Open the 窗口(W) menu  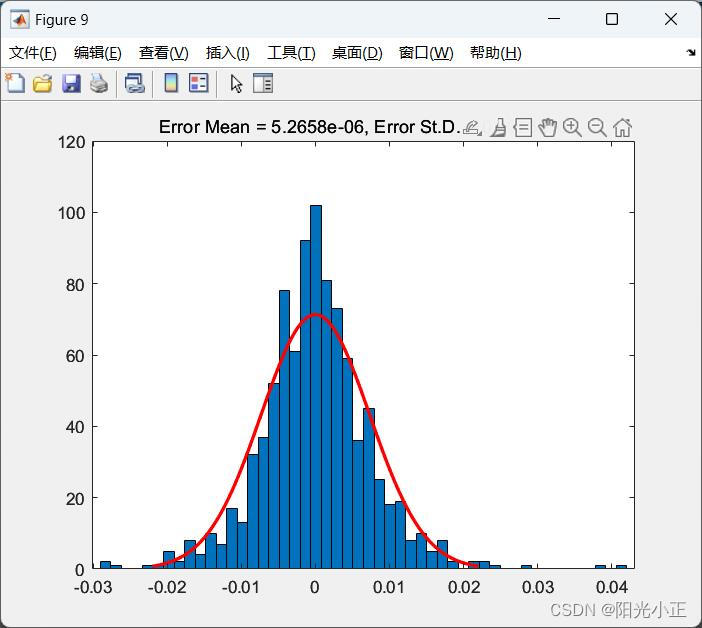[x=426, y=53]
